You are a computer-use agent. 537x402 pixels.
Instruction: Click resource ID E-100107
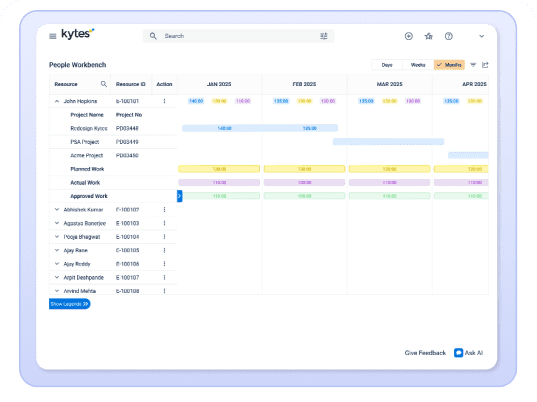click(127, 277)
